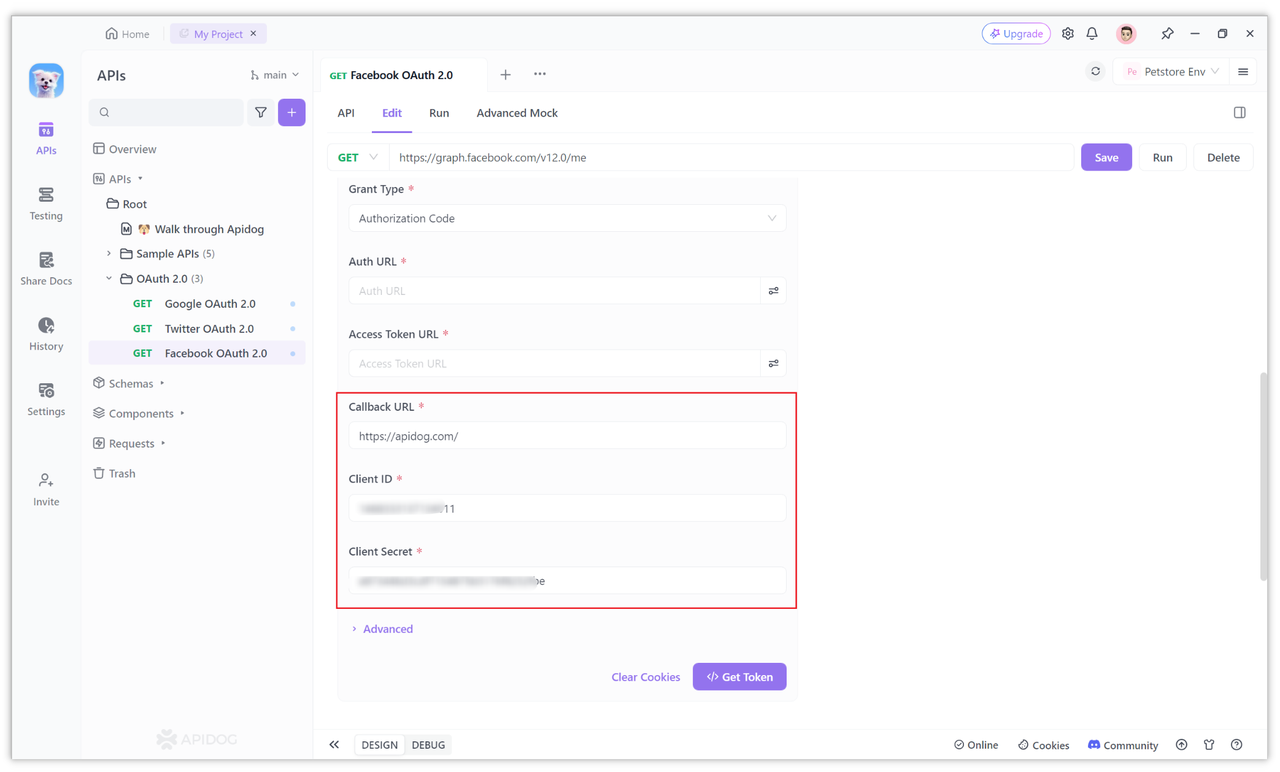Open the Settings sidebar section
This screenshot has width=1280, height=772.
[46, 398]
